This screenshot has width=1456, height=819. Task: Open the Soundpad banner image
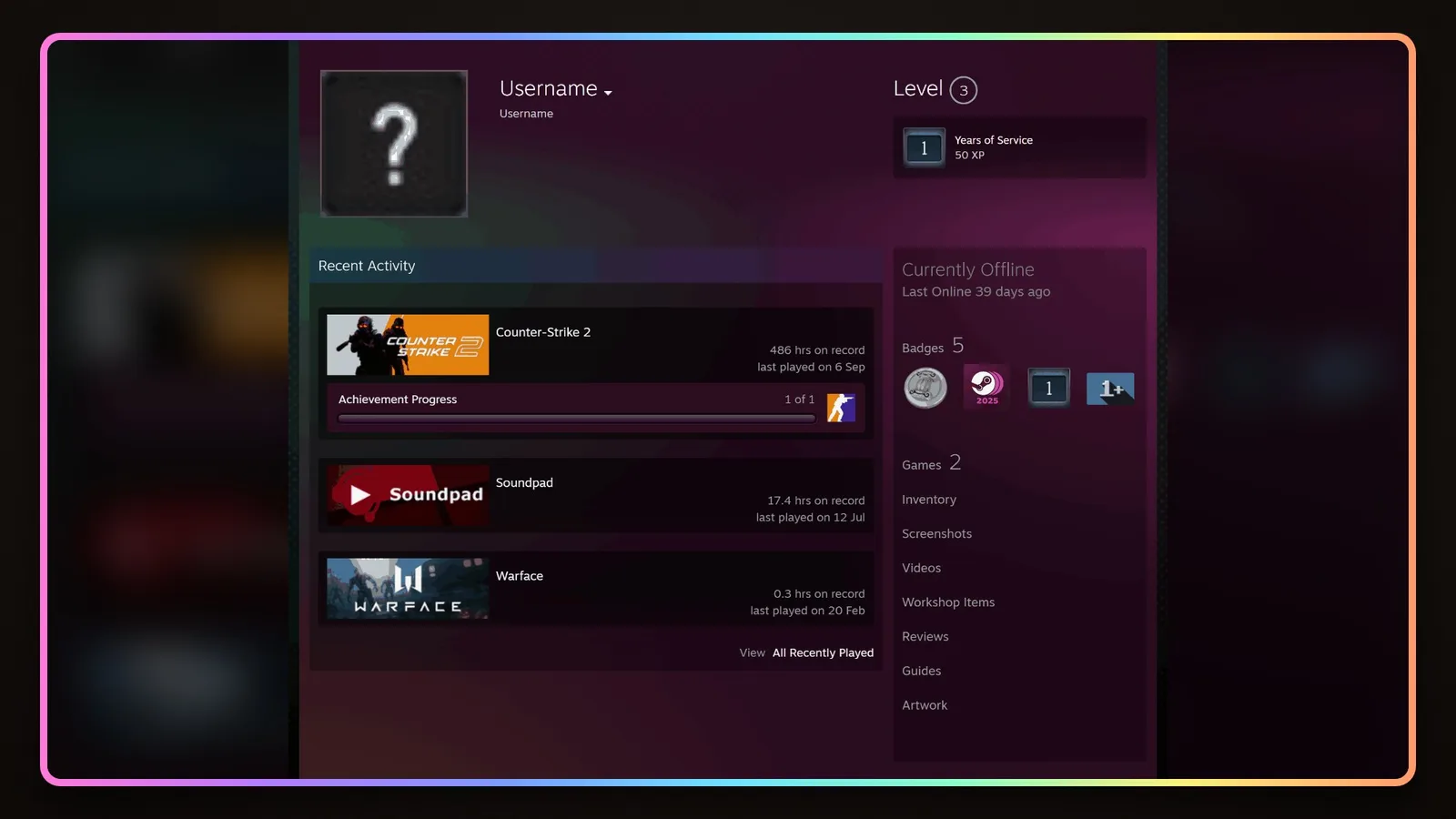(408, 495)
